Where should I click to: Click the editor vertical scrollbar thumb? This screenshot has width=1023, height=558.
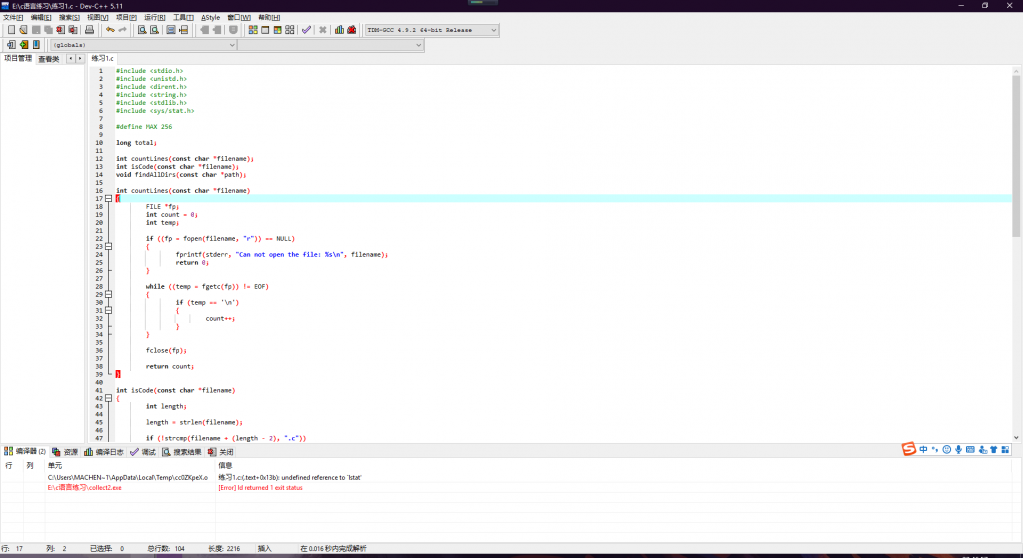(1016, 157)
